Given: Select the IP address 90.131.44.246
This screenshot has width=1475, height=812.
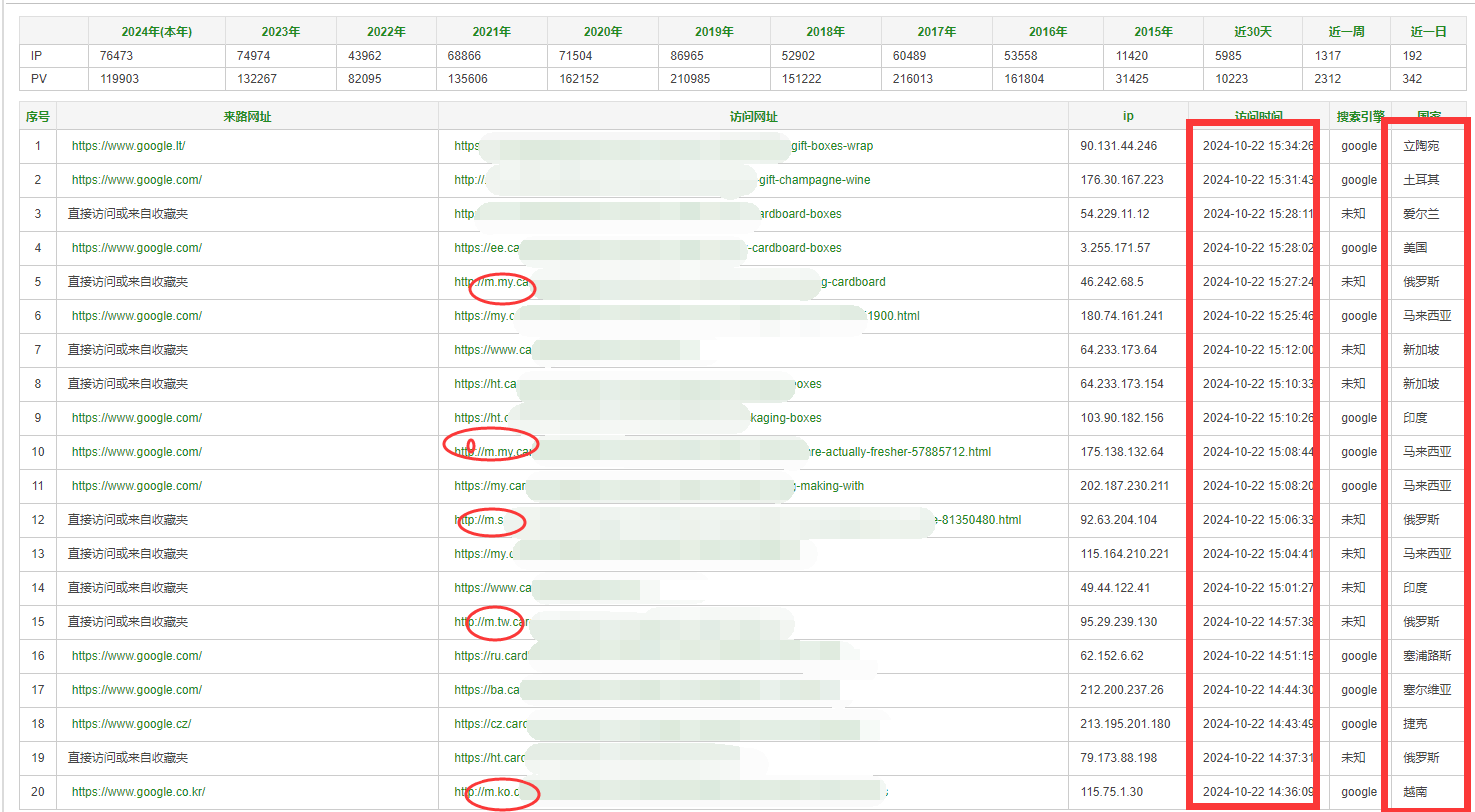Looking at the screenshot, I should (1118, 146).
